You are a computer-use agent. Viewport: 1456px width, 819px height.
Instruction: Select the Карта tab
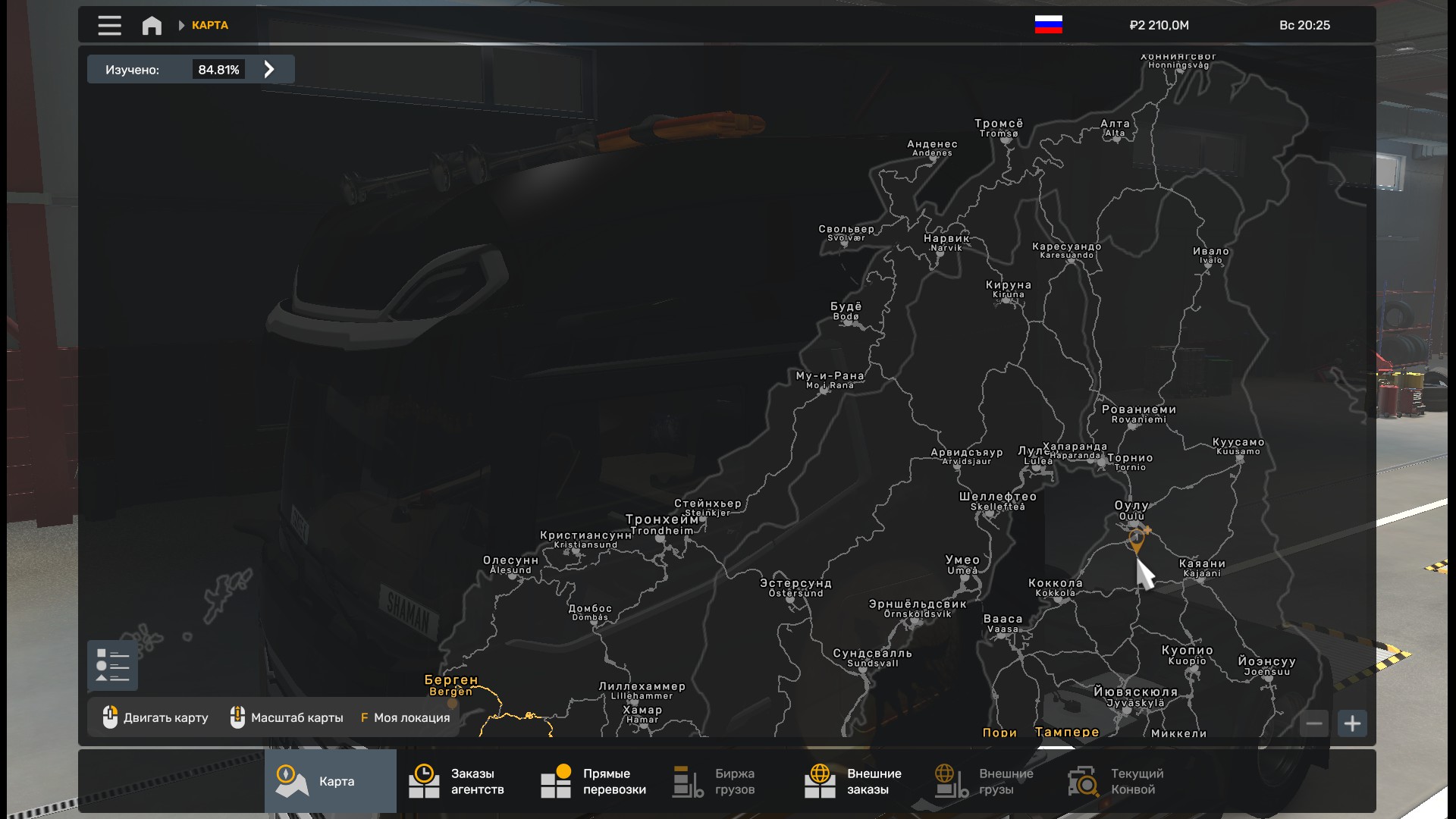click(330, 781)
